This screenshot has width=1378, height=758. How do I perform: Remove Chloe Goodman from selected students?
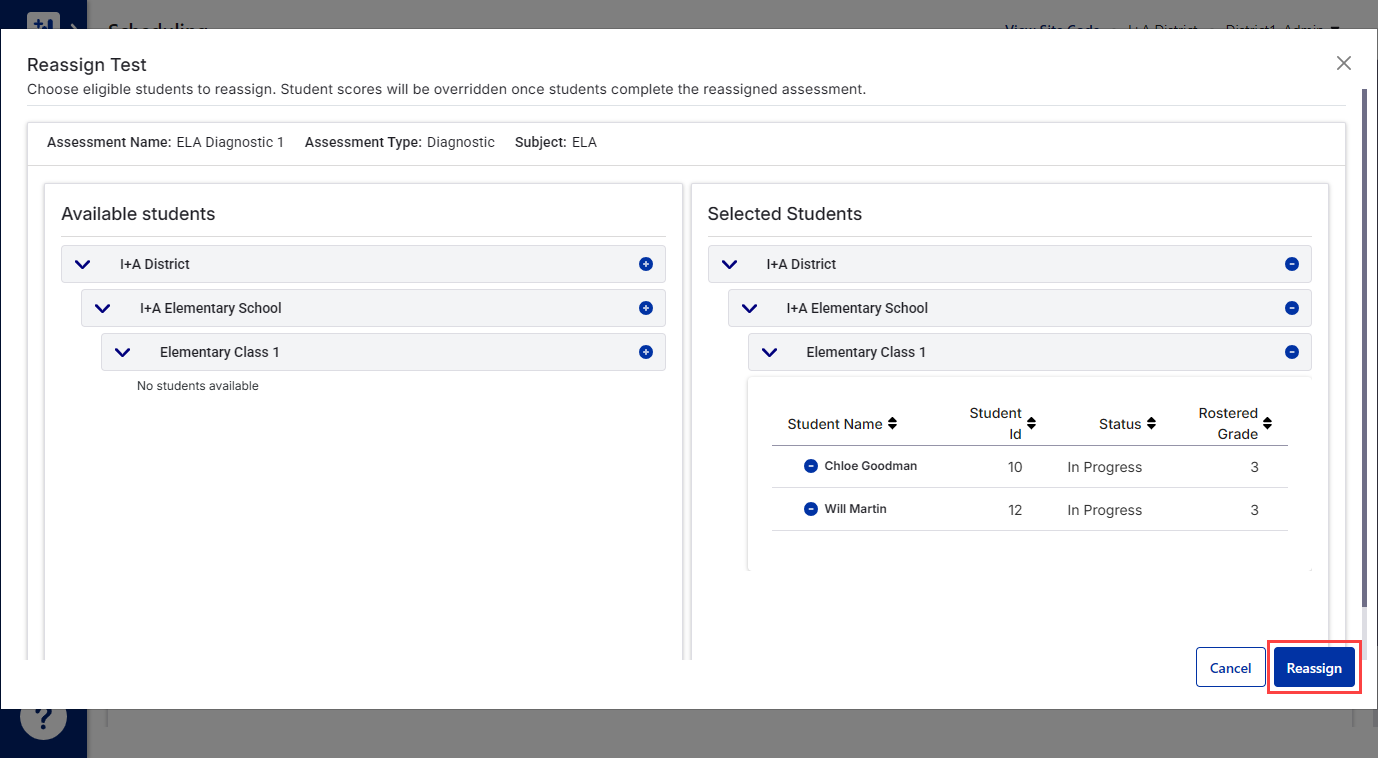811,466
